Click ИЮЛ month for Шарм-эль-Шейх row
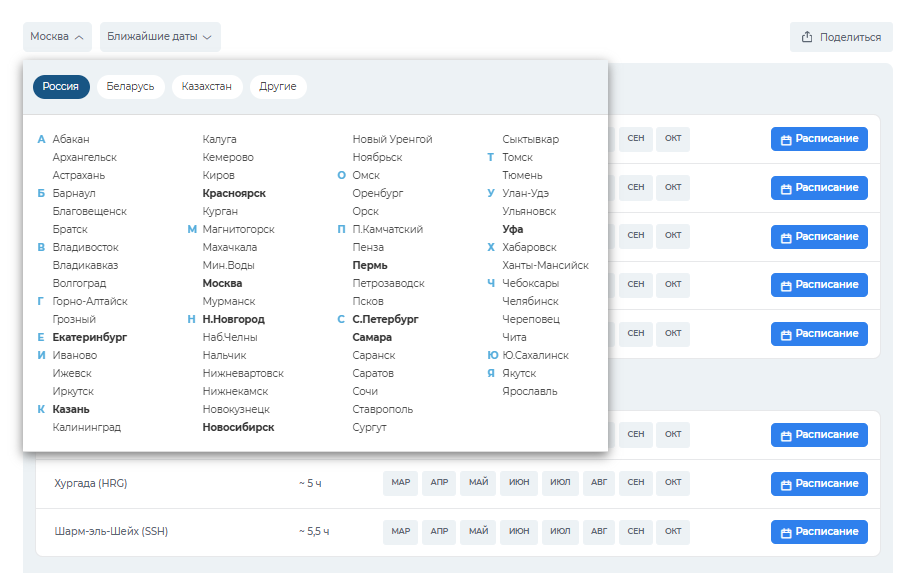 (x=560, y=532)
